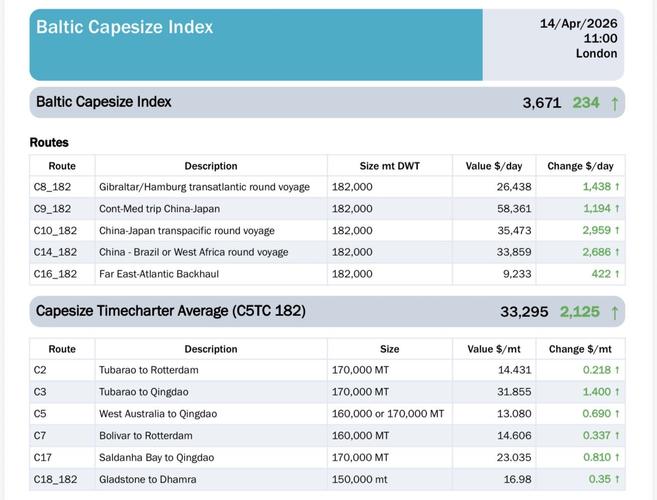Click the West Australia to Qingdao description
Screen dimensions: 657x500
click(157, 414)
